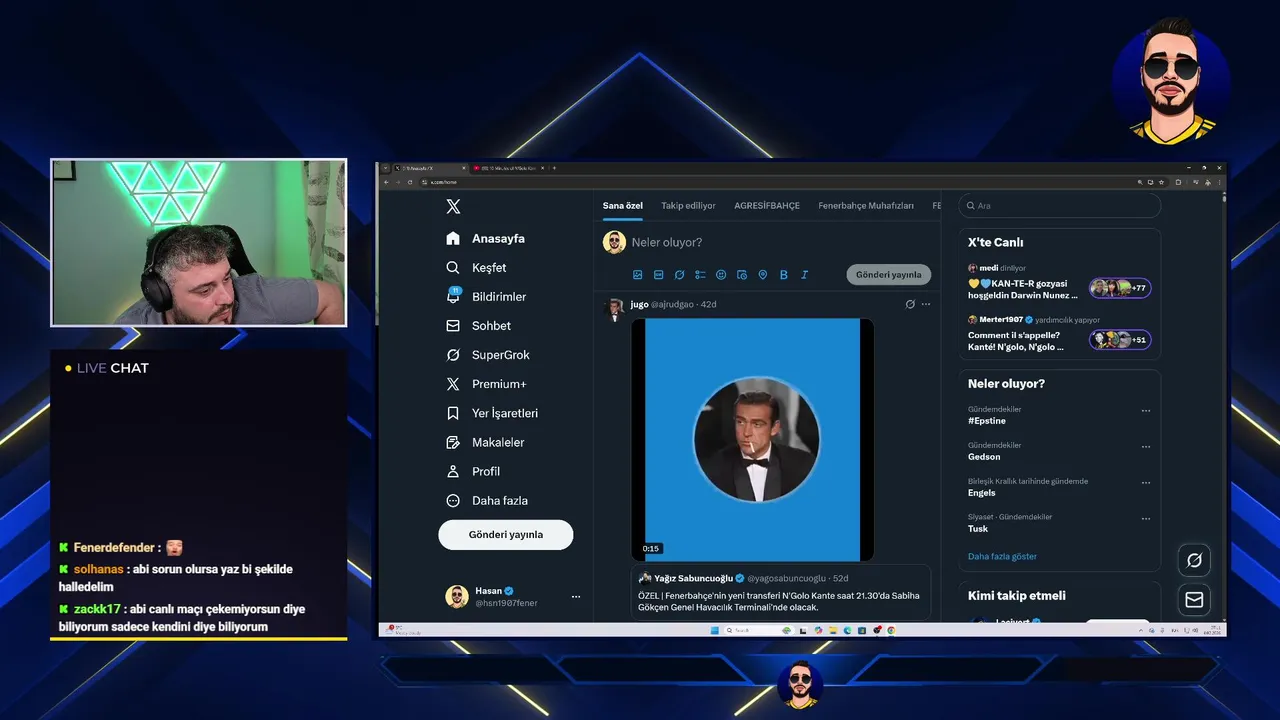Bookmark this page star icon
This screenshot has width=1280, height=720.
(x=1162, y=182)
